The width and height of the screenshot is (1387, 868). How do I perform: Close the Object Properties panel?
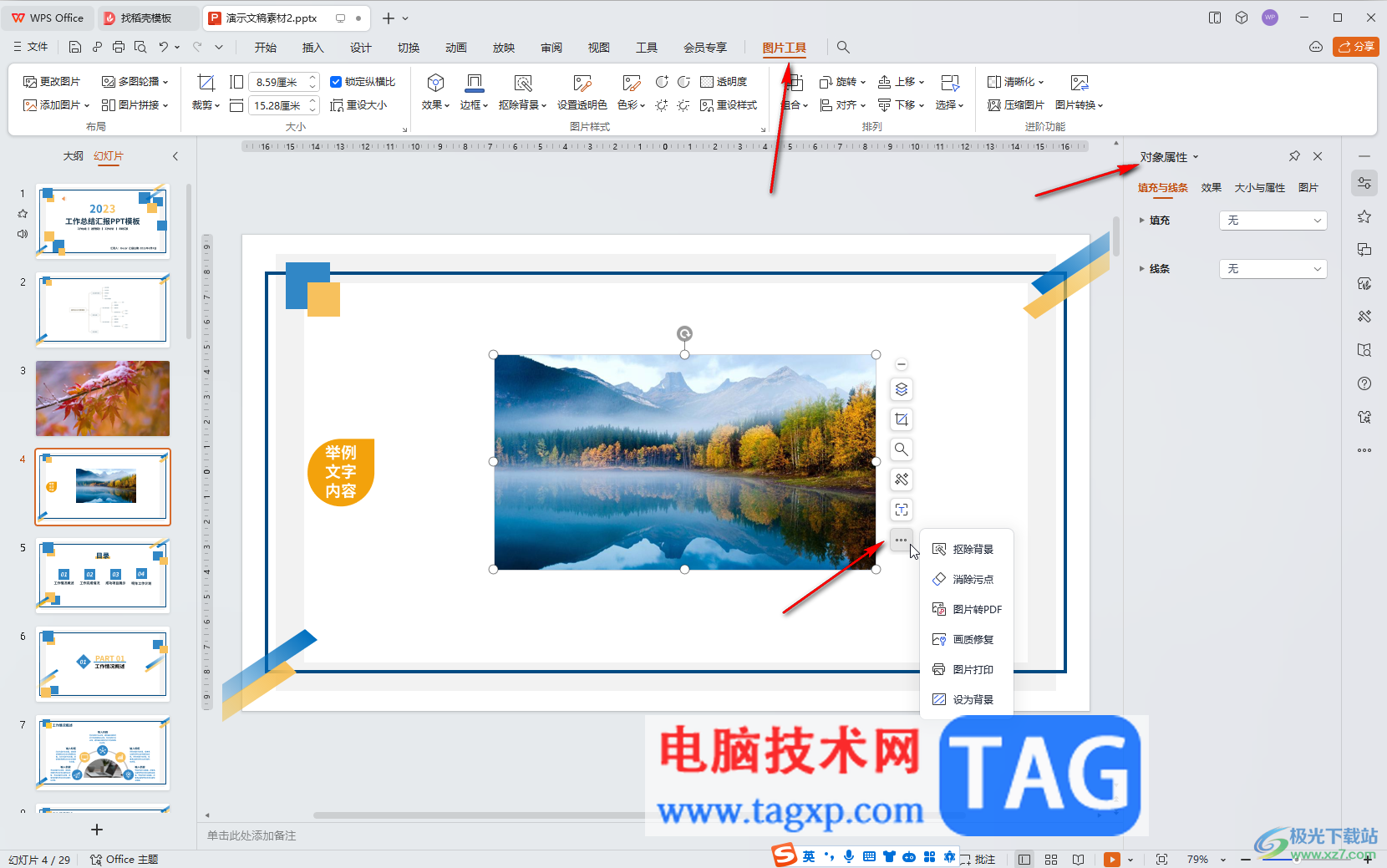(x=1318, y=156)
